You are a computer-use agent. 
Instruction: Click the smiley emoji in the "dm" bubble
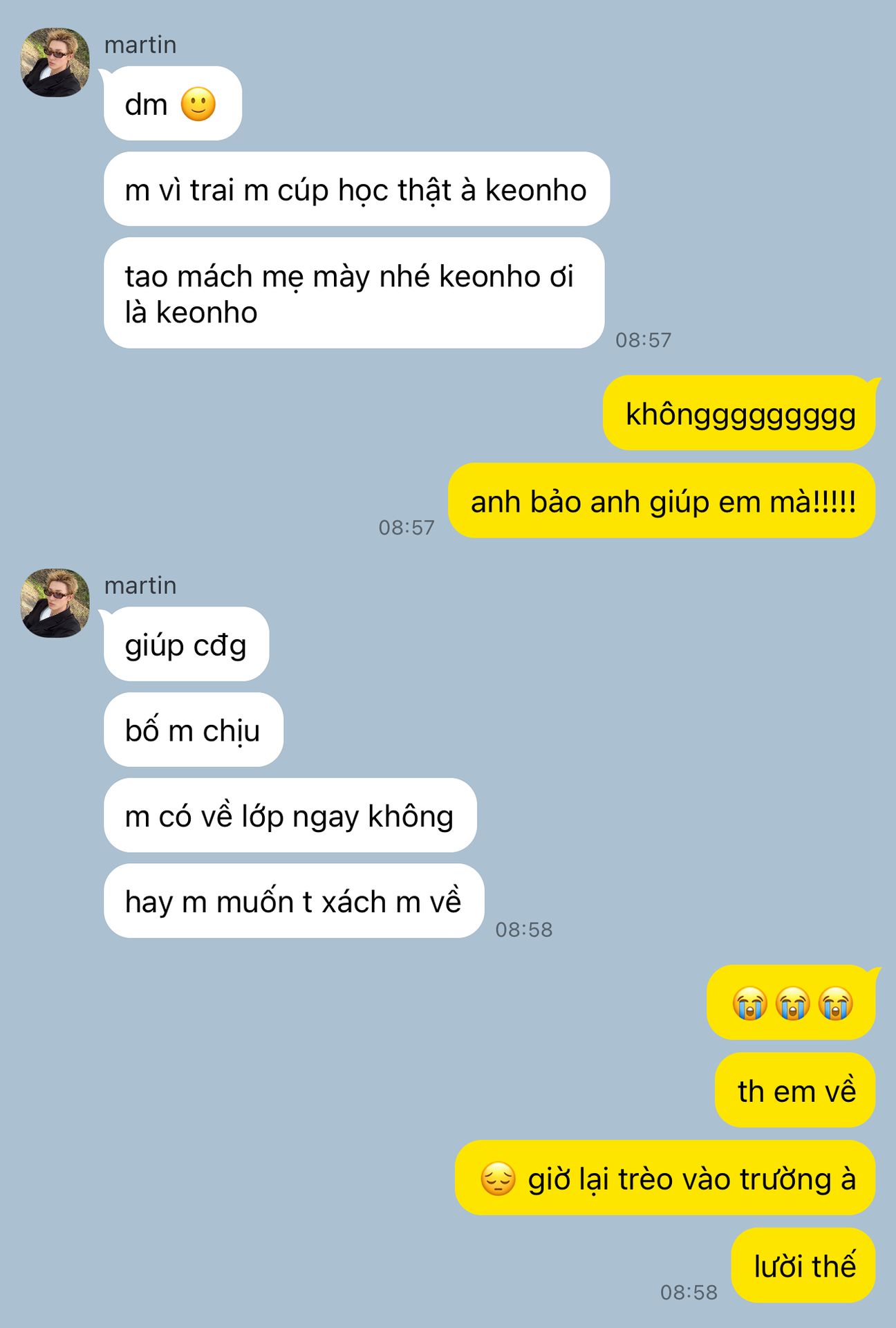[198, 104]
